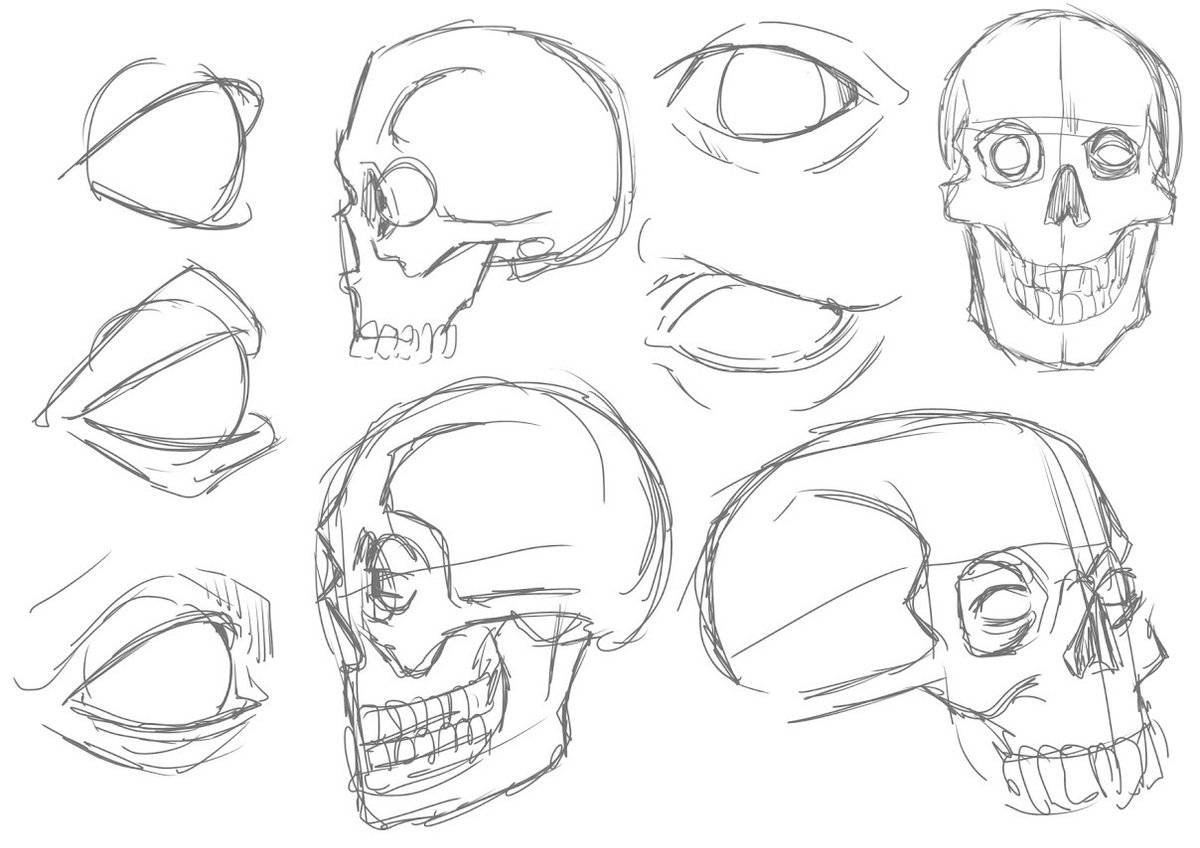Screen dimensions: 1200x848
Task: Click the upper teeth of bottom-right skull
Action: [1080, 764]
